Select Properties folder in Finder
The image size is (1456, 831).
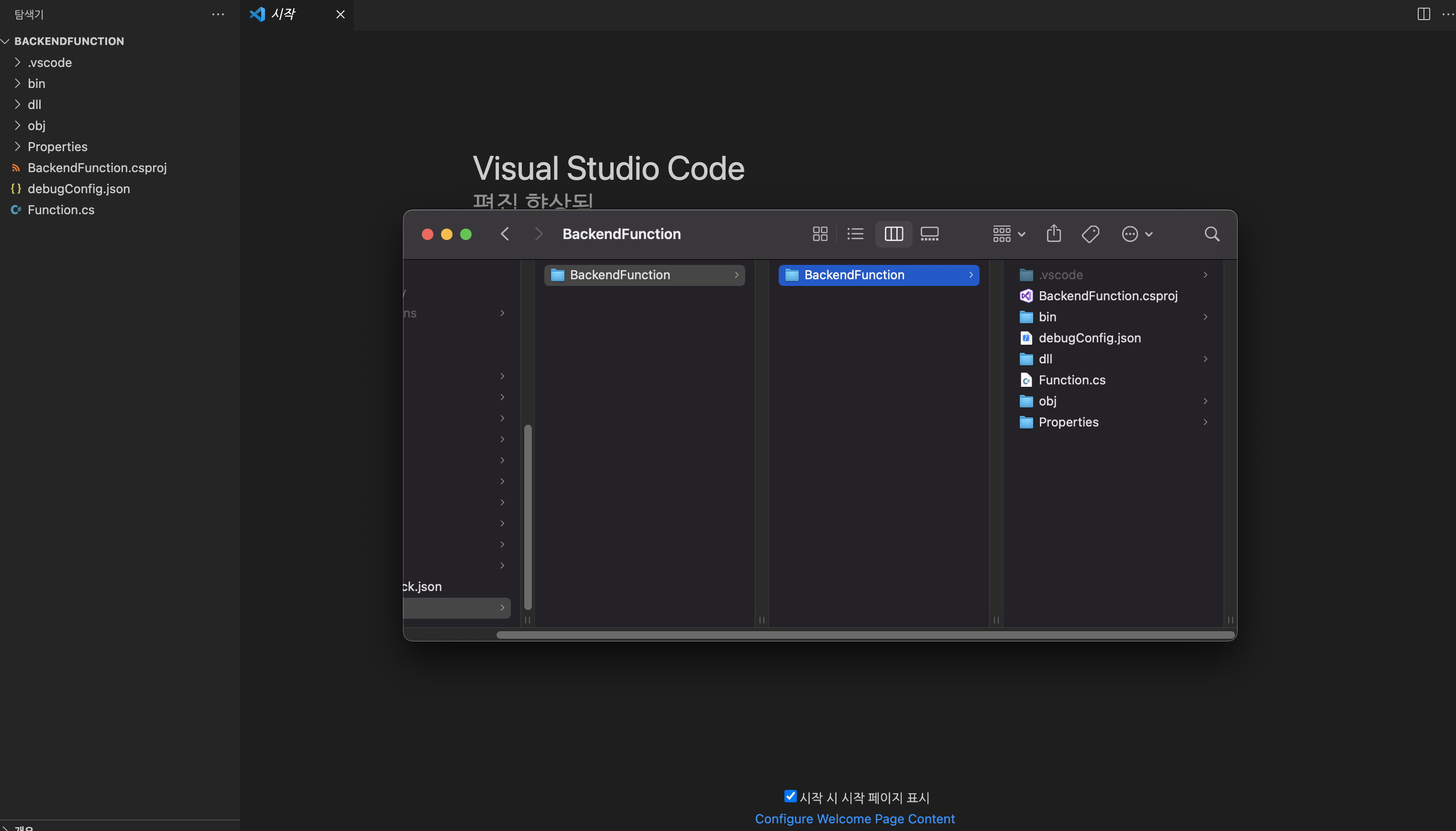click(x=1114, y=423)
